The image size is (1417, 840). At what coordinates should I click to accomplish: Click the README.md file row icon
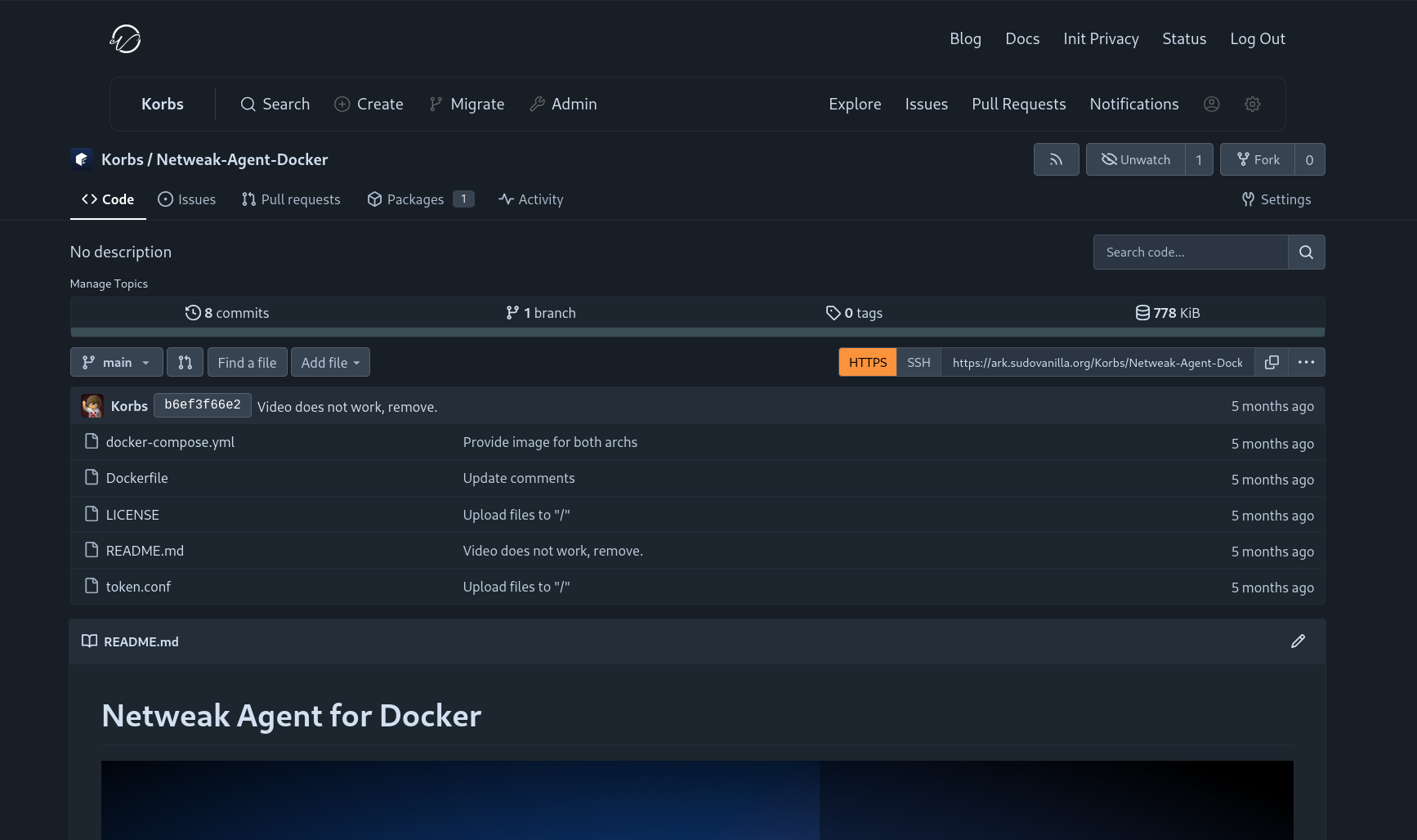(92, 550)
